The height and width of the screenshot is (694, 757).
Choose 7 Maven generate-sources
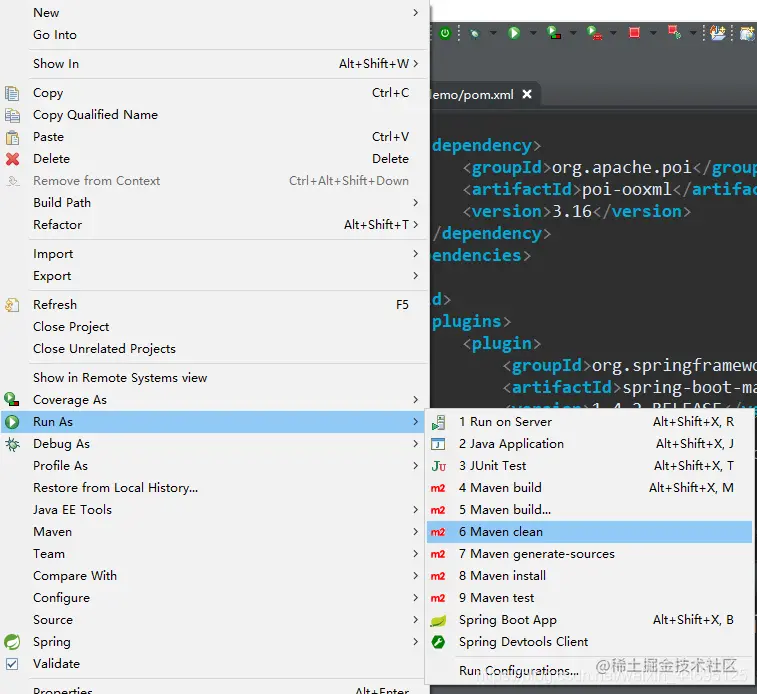pyautogui.click(x=589, y=554)
